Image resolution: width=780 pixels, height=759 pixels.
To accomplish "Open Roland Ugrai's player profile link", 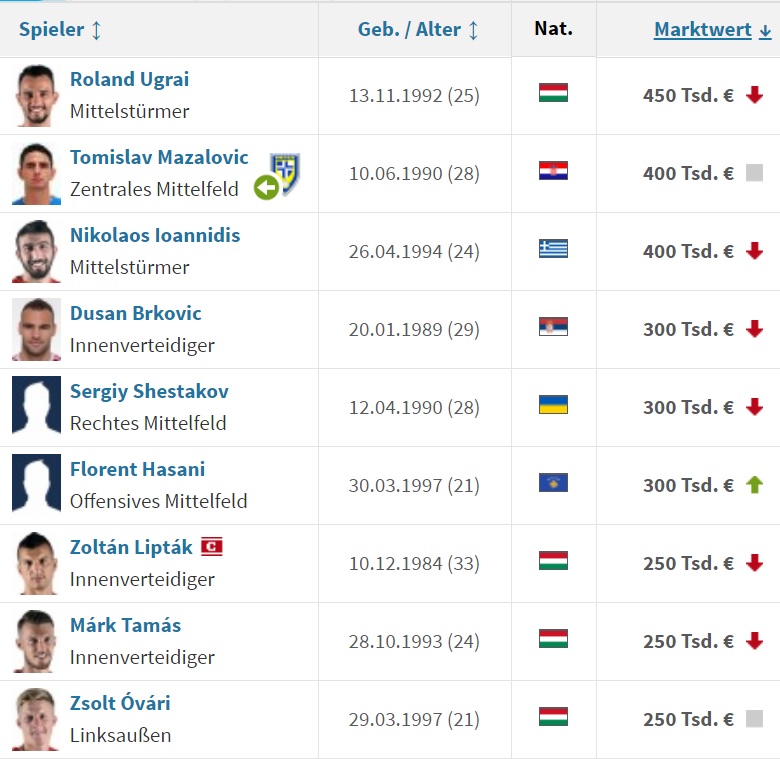I will point(129,79).
